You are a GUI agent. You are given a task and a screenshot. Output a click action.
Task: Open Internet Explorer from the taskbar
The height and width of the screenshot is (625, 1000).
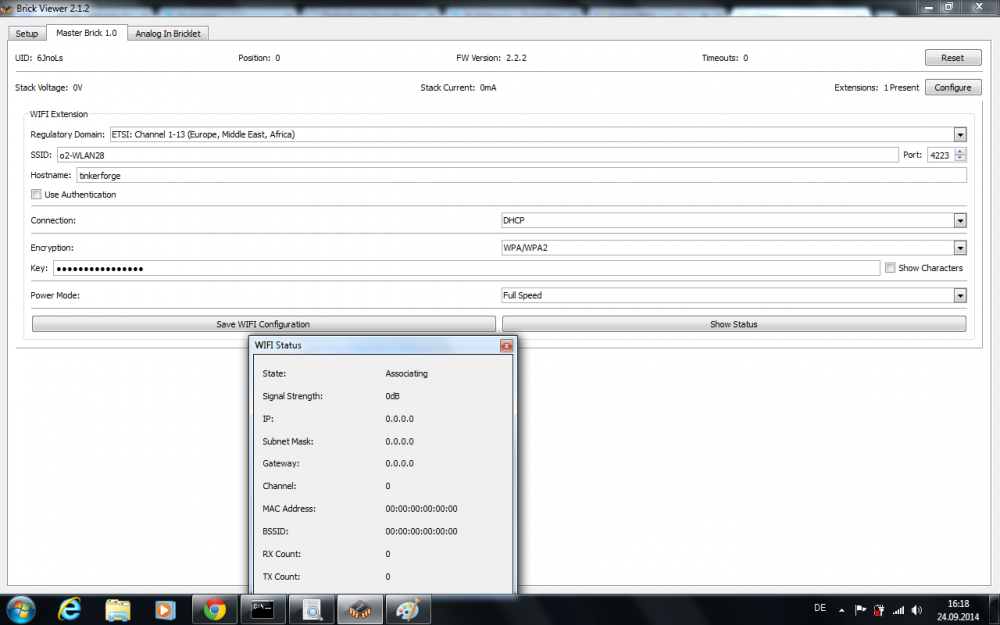pyautogui.click(x=70, y=608)
